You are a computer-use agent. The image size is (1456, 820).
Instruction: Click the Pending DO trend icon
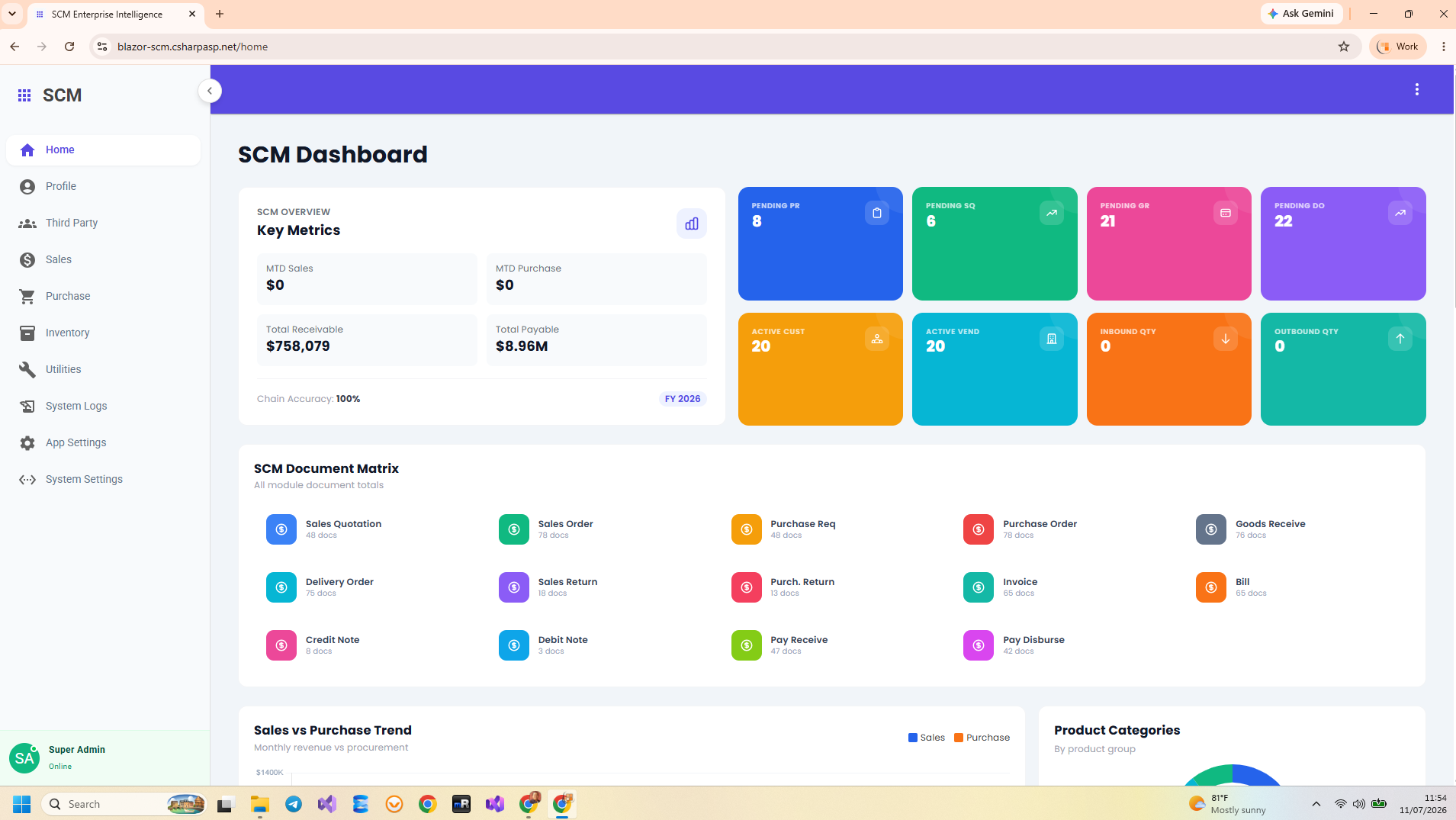click(x=1400, y=213)
